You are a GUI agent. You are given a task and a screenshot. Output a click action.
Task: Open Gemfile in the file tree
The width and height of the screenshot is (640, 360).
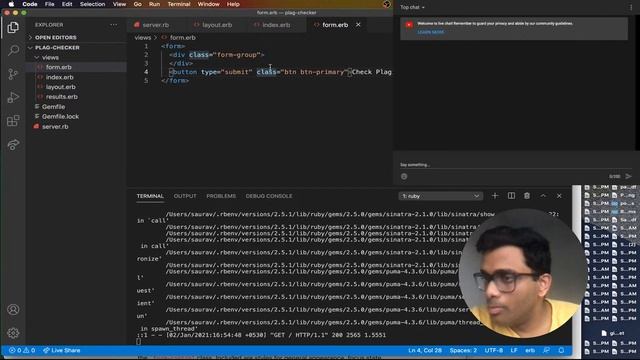pyautogui.click(x=53, y=107)
